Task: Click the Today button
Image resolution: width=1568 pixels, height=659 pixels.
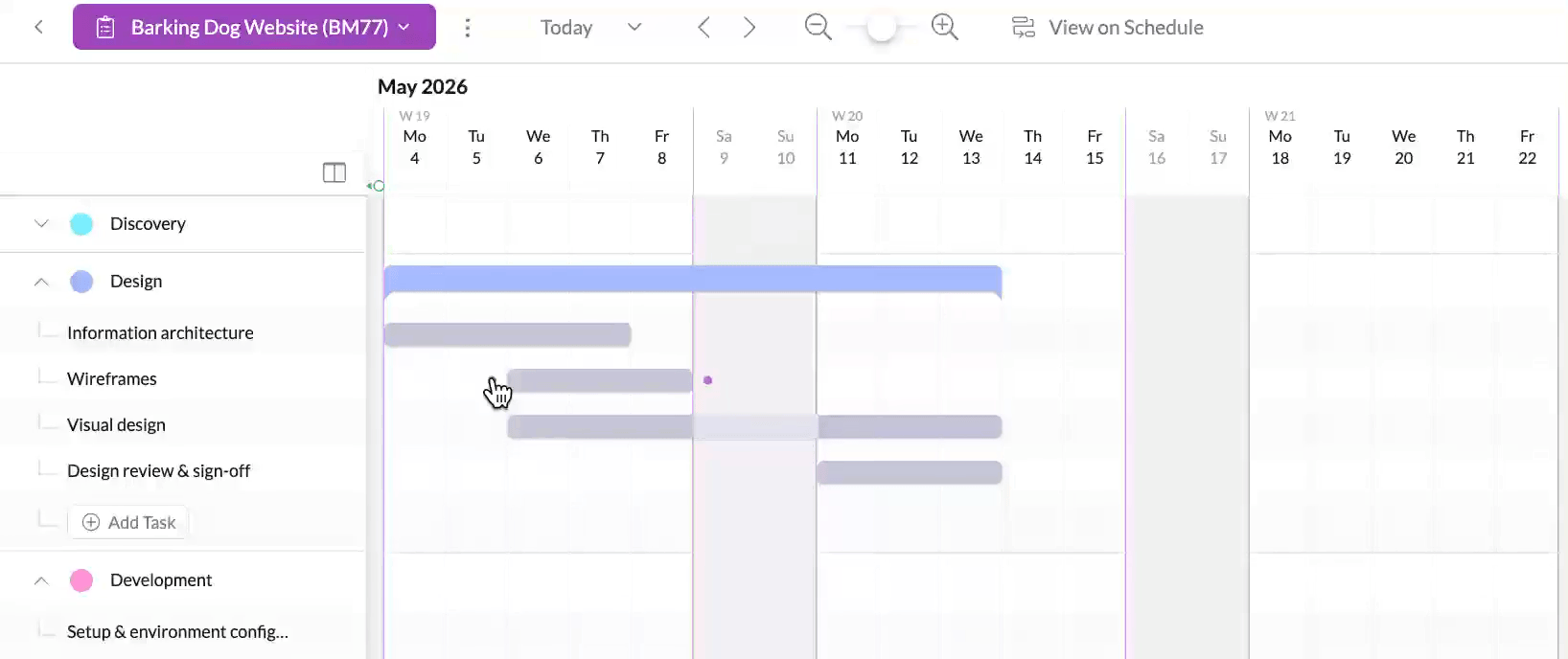Action: (566, 28)
